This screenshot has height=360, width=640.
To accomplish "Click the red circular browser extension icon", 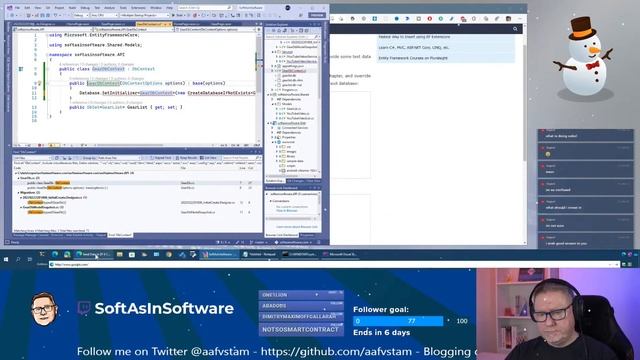I will (x=429, y=18).
